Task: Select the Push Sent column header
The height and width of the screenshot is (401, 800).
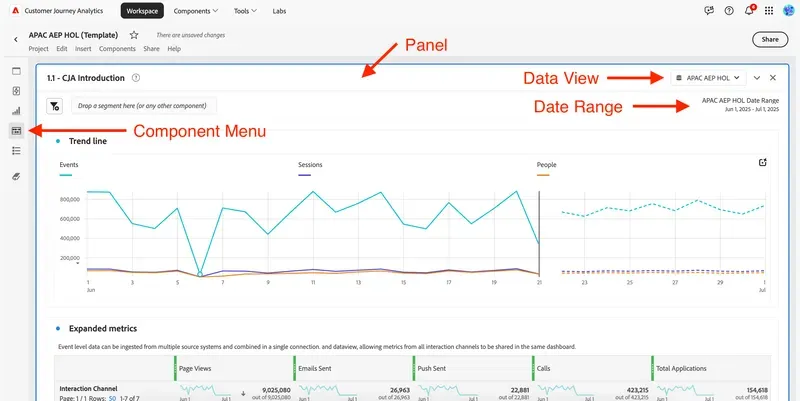Action: click(x=432, y=368)
